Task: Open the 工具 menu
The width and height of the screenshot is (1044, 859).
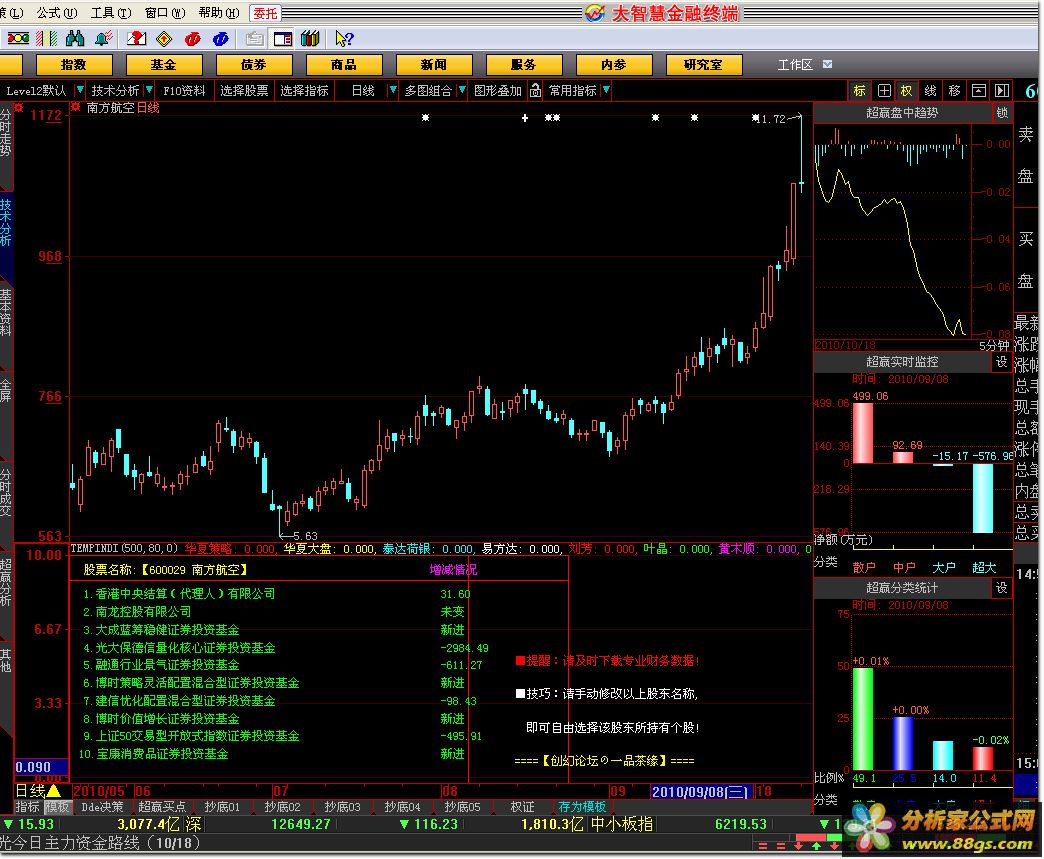Action: tap(111, 13)
